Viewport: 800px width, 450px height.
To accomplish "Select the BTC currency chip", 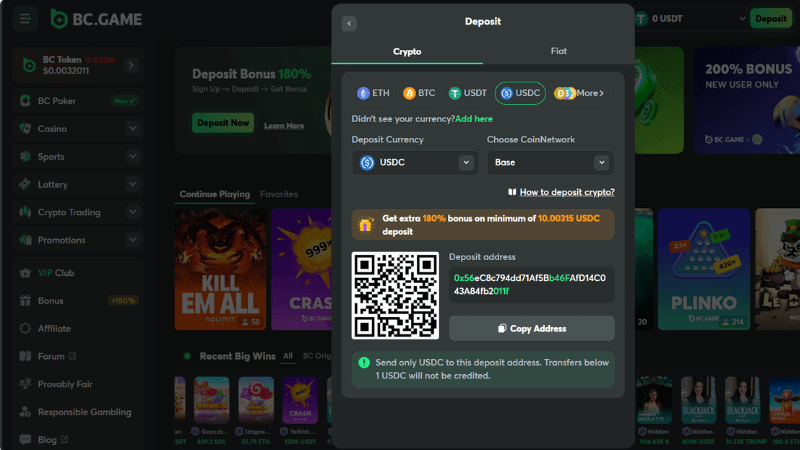I will point(419,93).
